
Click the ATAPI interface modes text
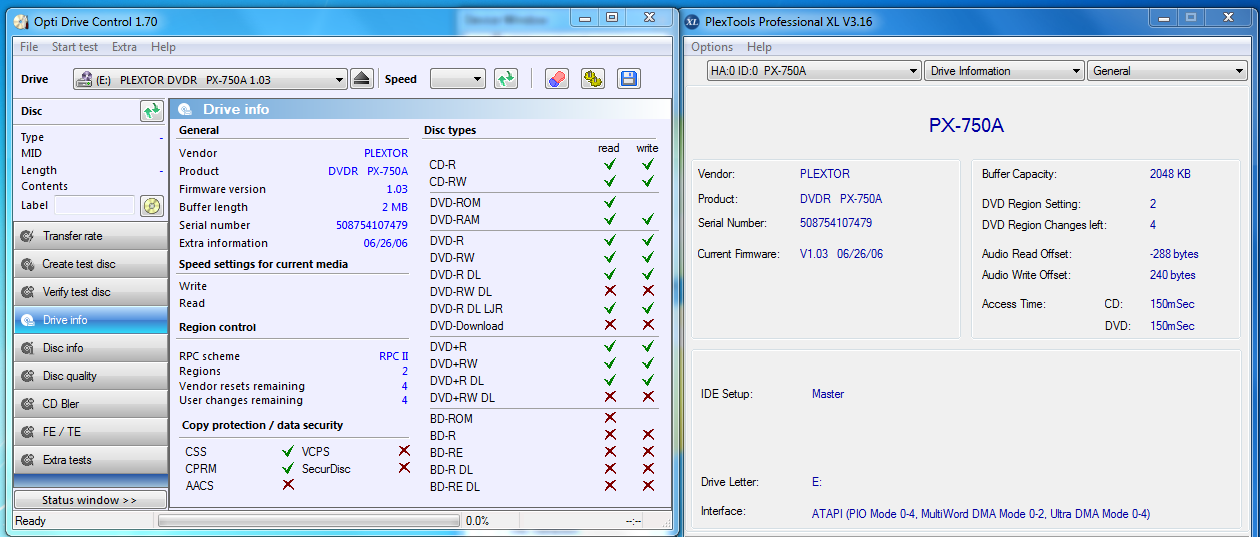point(981,514)
